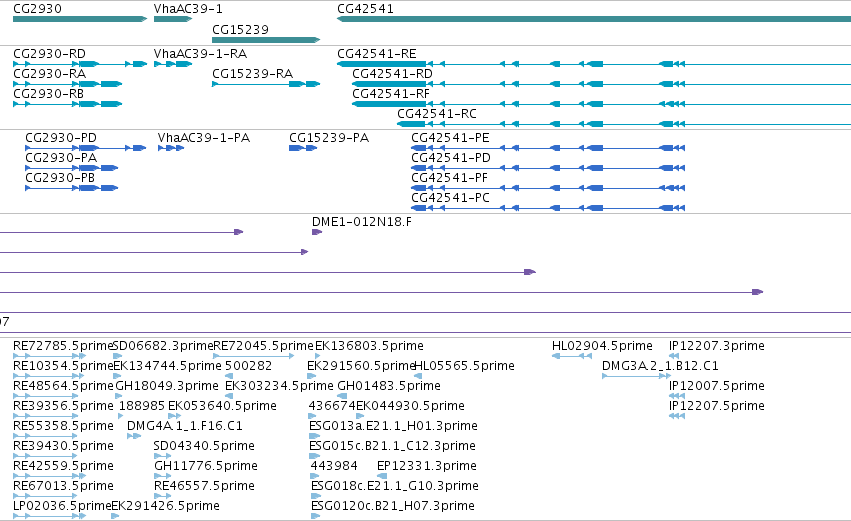The image size is (851, 521).
Task: Open EST RE55358.5prime
Action: tap(46, 436)
